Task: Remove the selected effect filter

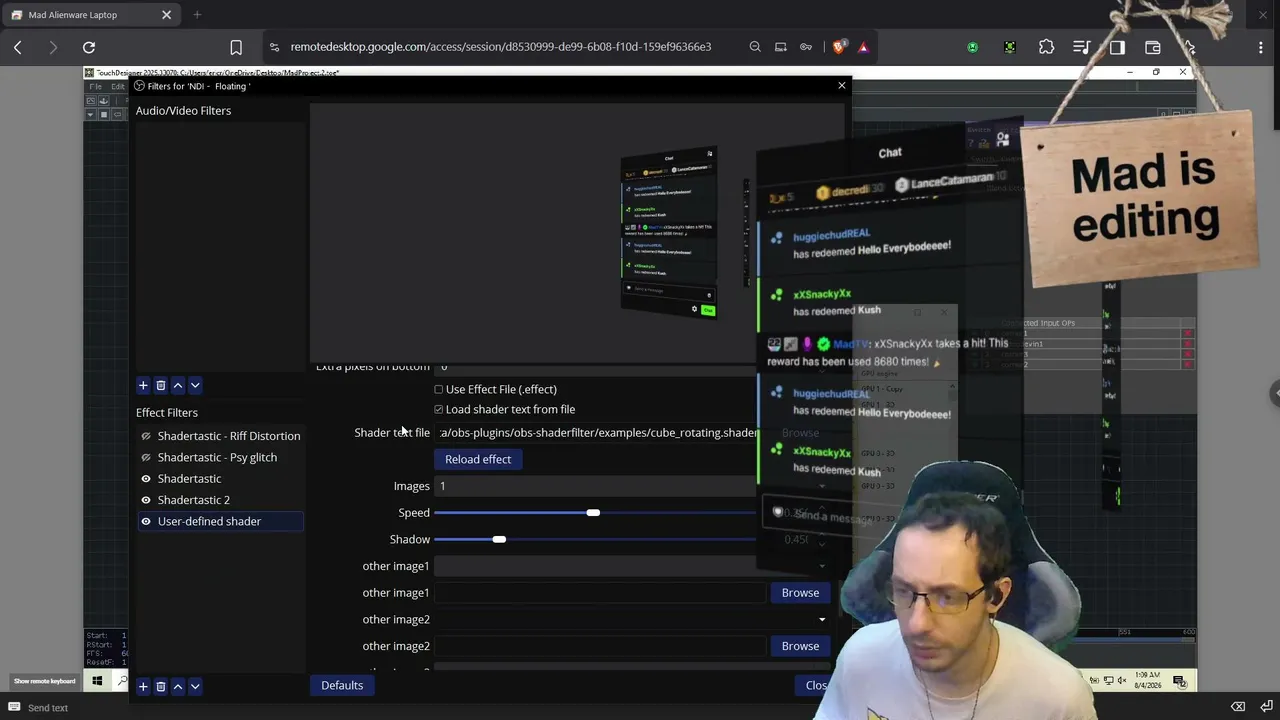Action: (160, 686)
